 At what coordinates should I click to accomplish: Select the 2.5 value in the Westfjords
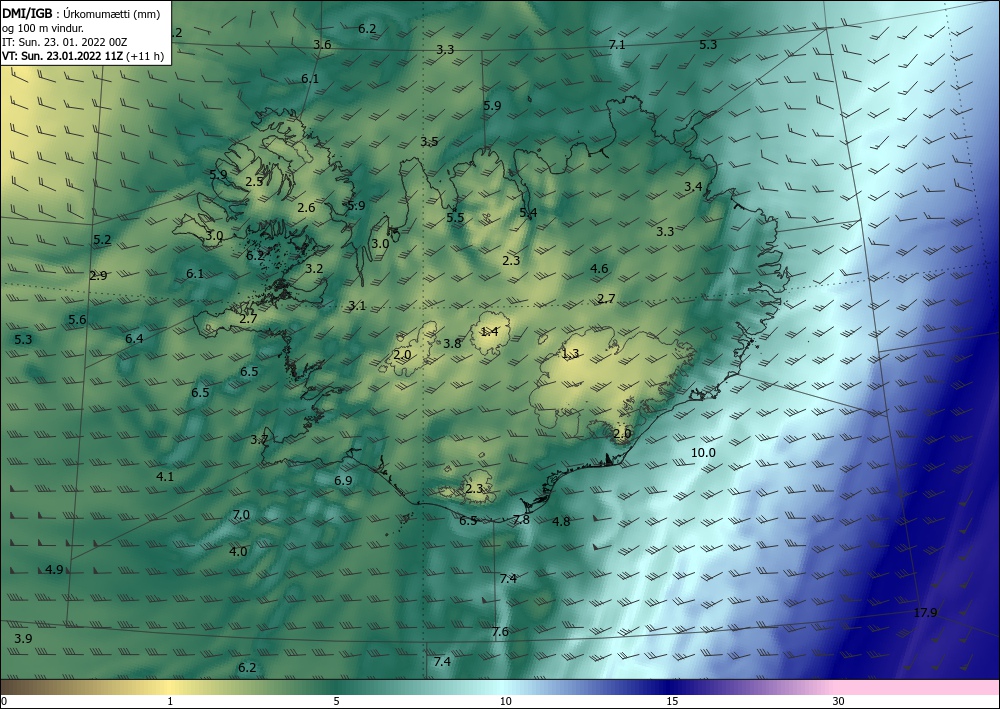(x=254, y=182)
